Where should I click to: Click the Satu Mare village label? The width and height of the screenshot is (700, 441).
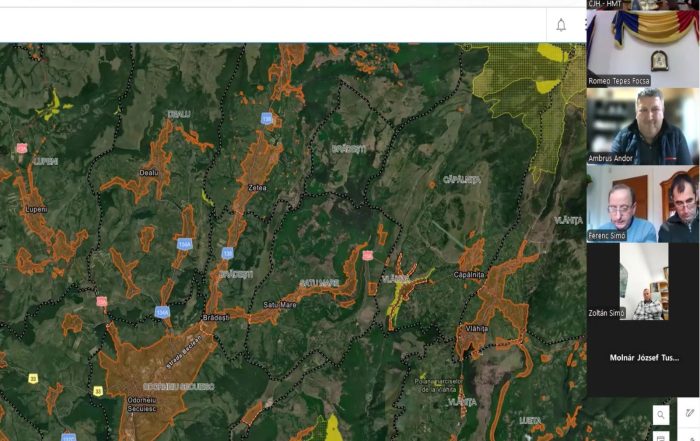pos(282,304)
